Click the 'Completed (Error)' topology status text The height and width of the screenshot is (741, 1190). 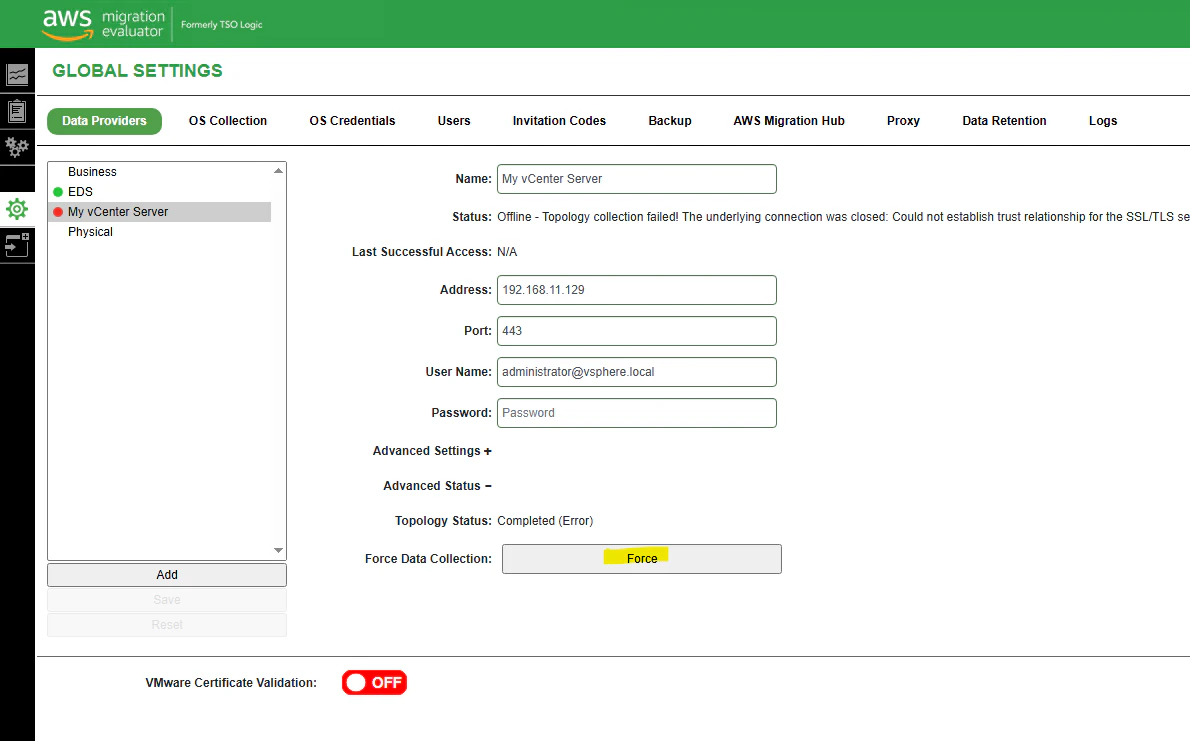coord(545,521)
